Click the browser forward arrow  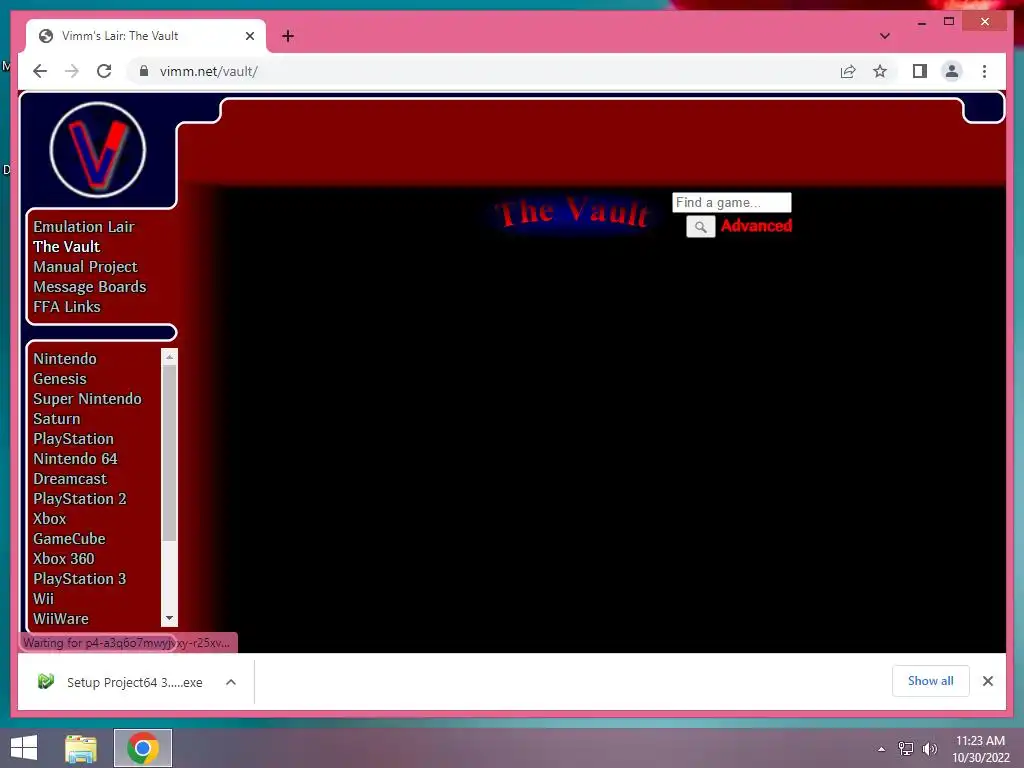click(x=72, y=71)
